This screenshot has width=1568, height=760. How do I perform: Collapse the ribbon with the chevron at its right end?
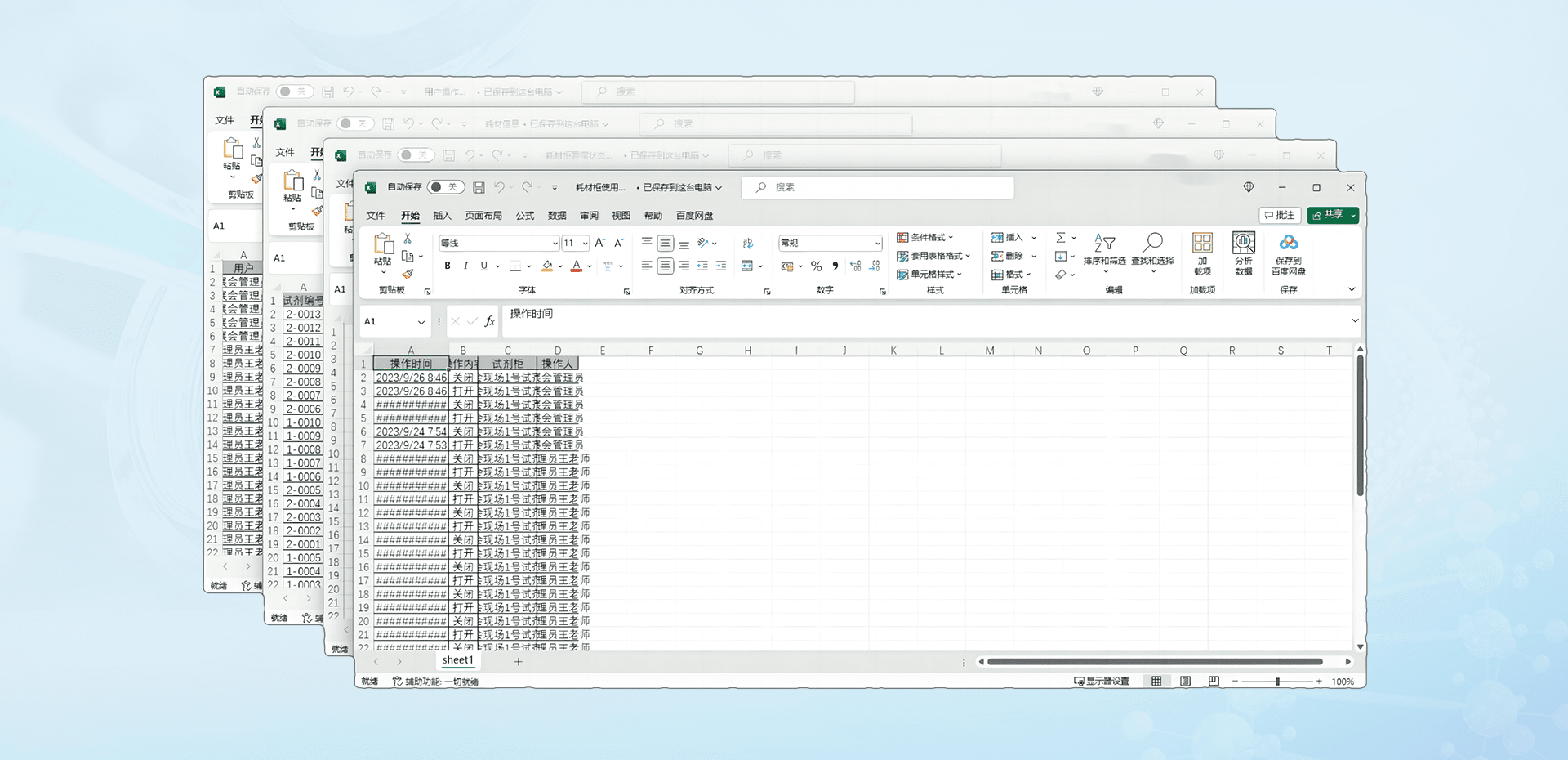point(1352,289)
